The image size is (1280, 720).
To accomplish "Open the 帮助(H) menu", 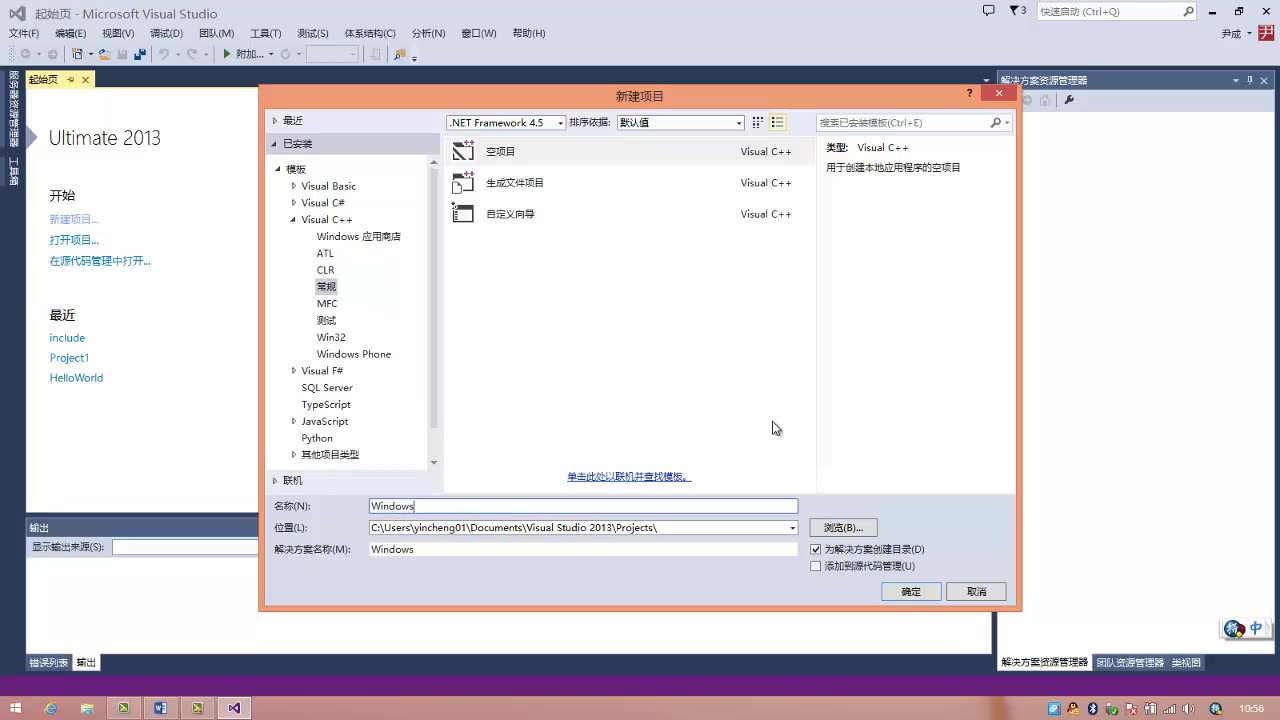I will tap(529, 33).
